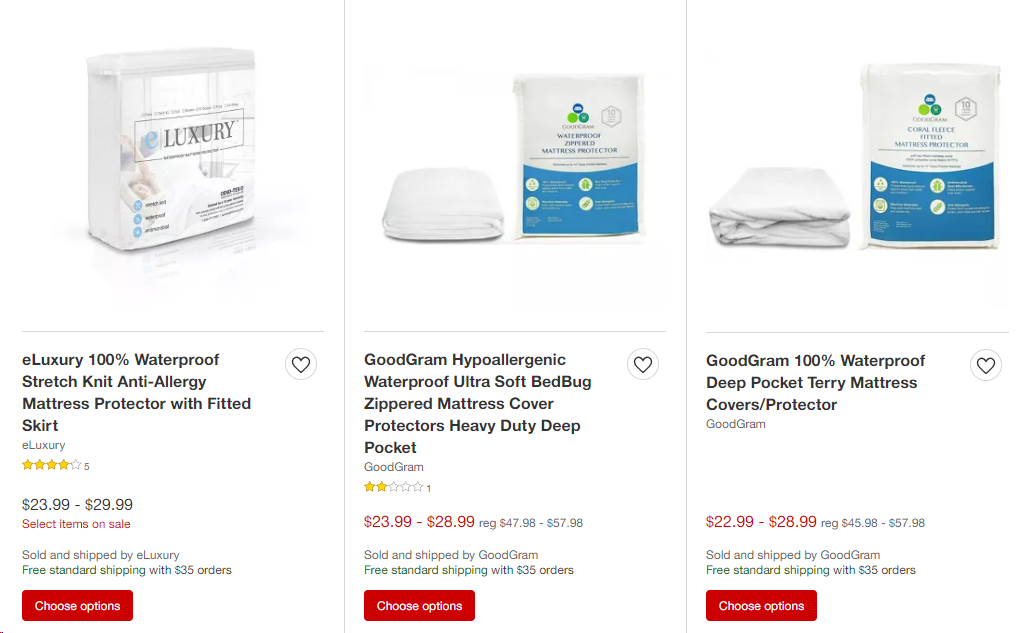Image resolution: width=1021 pixels, height=633 pixels.
Task: Open GoodGram Hypoallergenic Waterproof BedBug Cover title
Action: [478, 403]
